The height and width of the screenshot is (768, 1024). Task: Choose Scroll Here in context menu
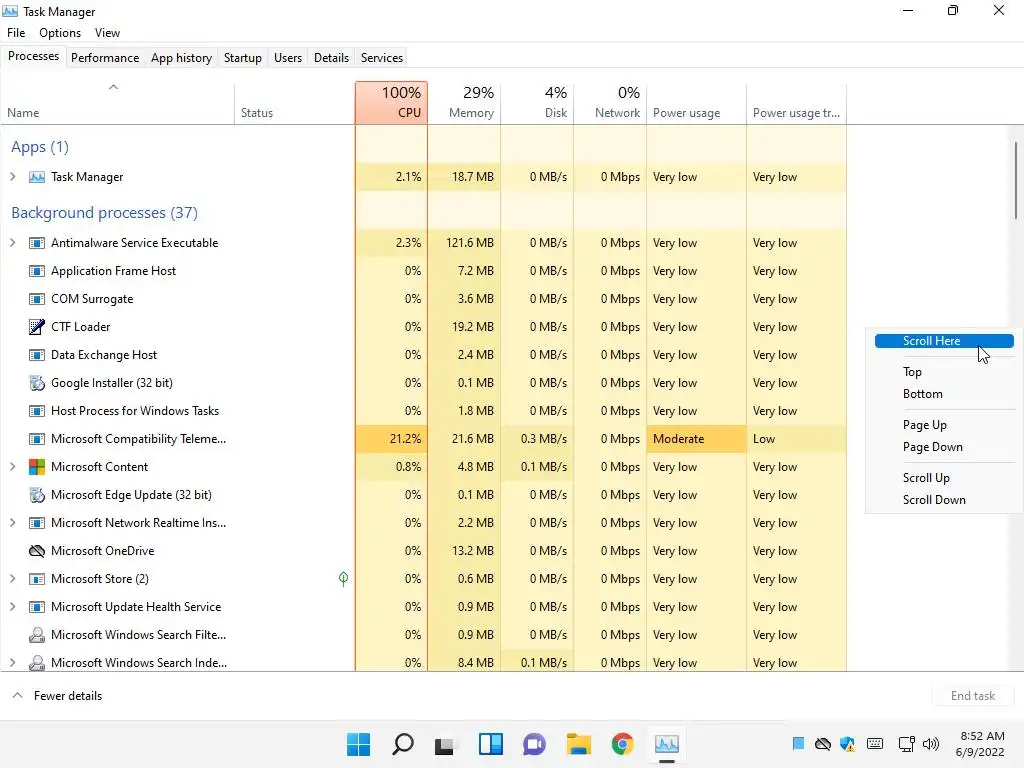coord(944,341)
